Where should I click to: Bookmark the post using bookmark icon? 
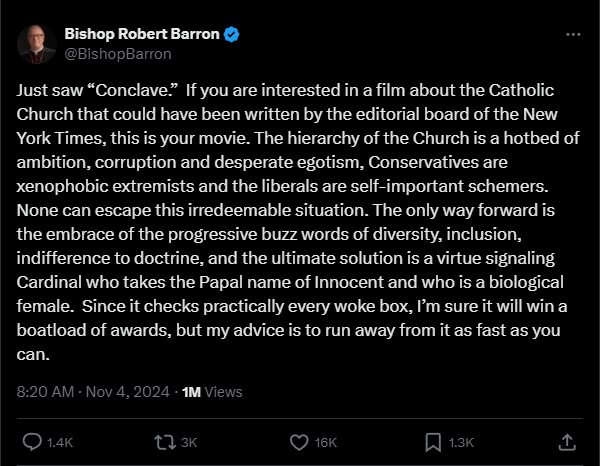433,441
